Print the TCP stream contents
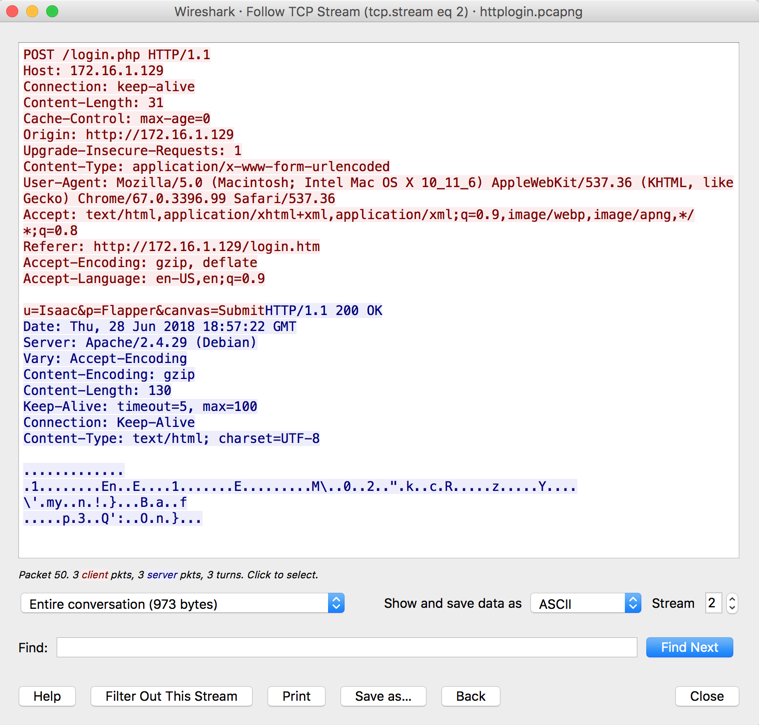Screen dimensions: 759x725 click(296, 696)
